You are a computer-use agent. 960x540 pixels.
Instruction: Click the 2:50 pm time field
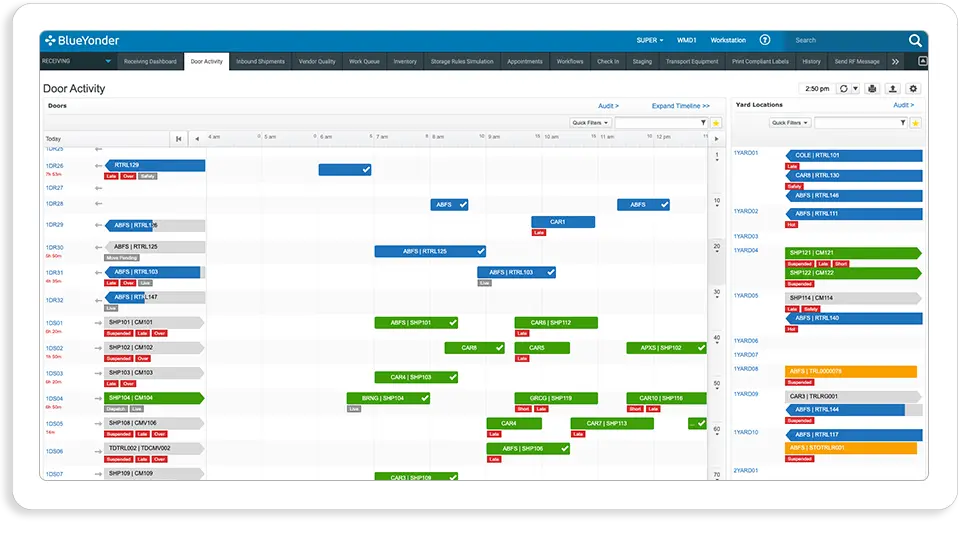click(x=817, y=89)
